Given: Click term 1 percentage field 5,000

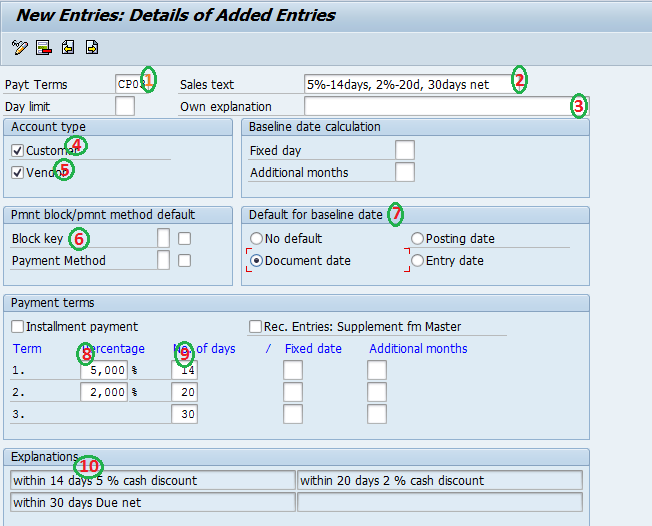Looking at the screenshot, I should [104, 370].
